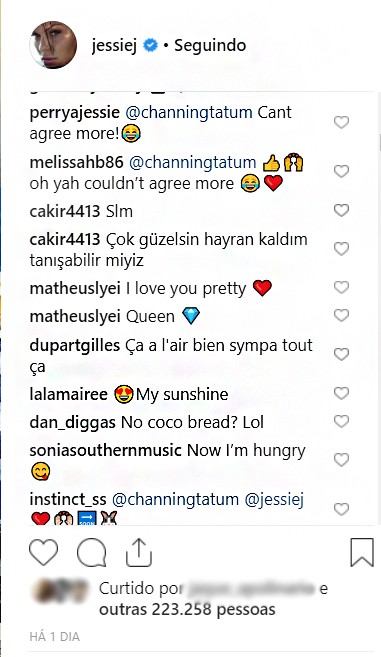View the outras 223.258 pessoas likes list
This screenshot has width=381, height=657.
coord(187,609)
